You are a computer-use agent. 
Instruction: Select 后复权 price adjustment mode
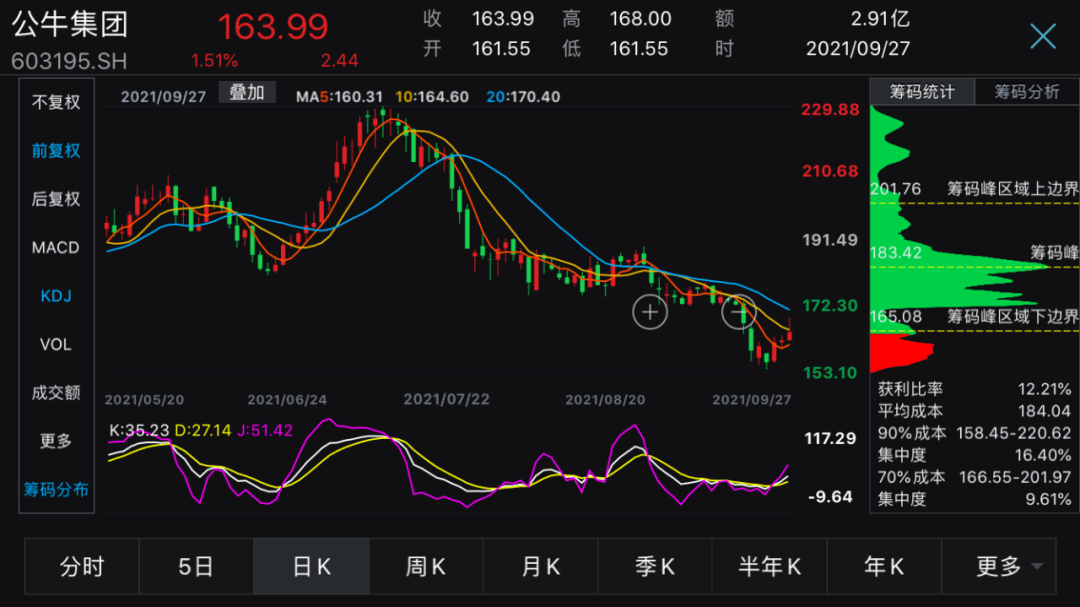click(56, 199)
